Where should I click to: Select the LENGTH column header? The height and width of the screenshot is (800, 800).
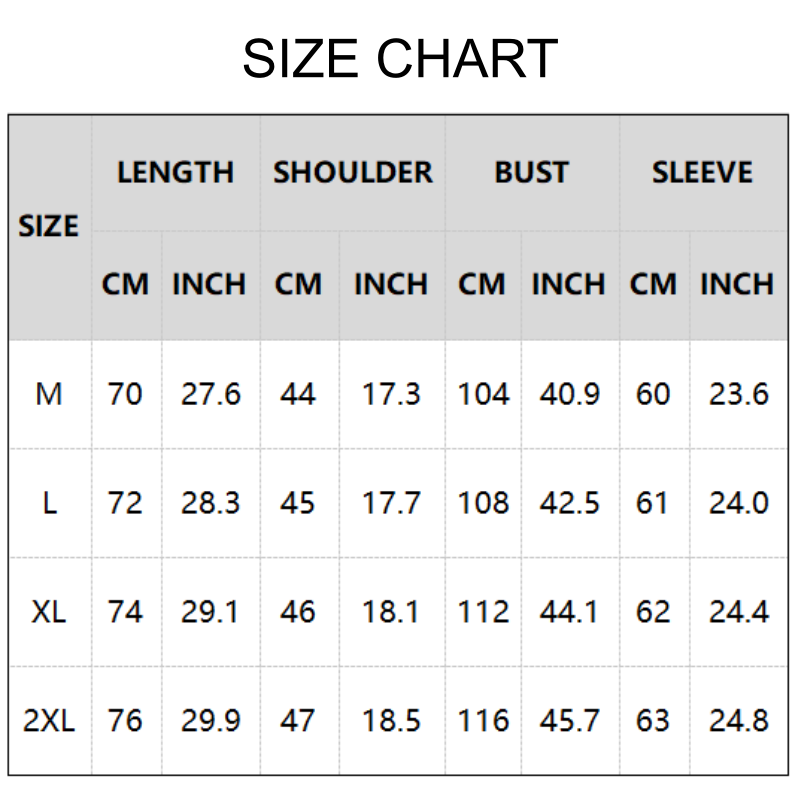175,172
